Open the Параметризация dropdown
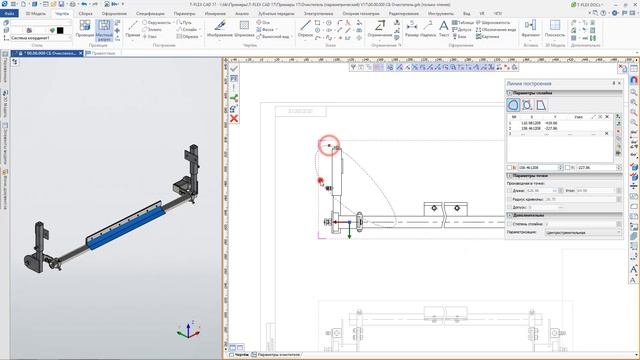Viewport: 640px width, 360px height. (x=583, y=232)
